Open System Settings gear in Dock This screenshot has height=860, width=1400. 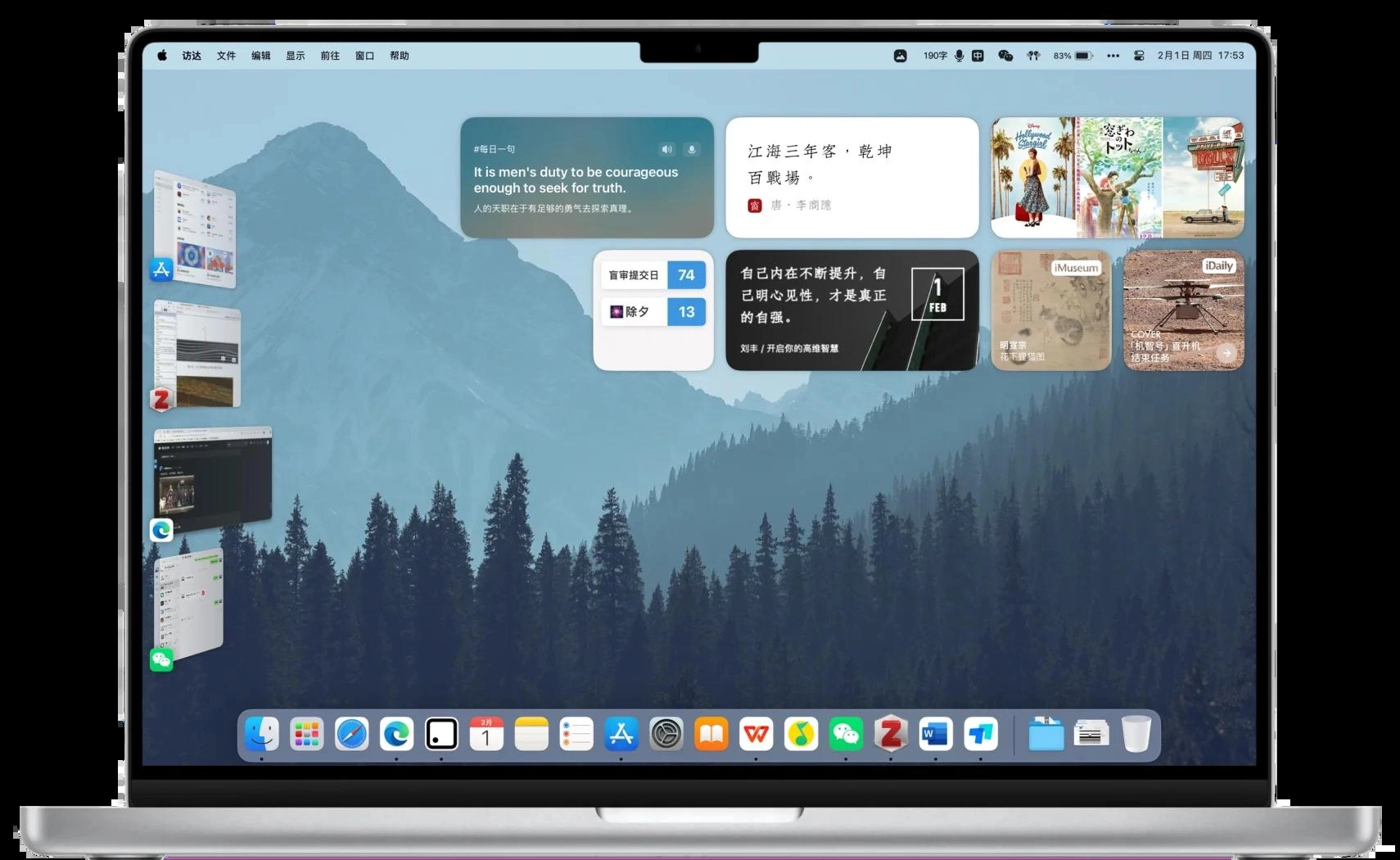(666, 735)
